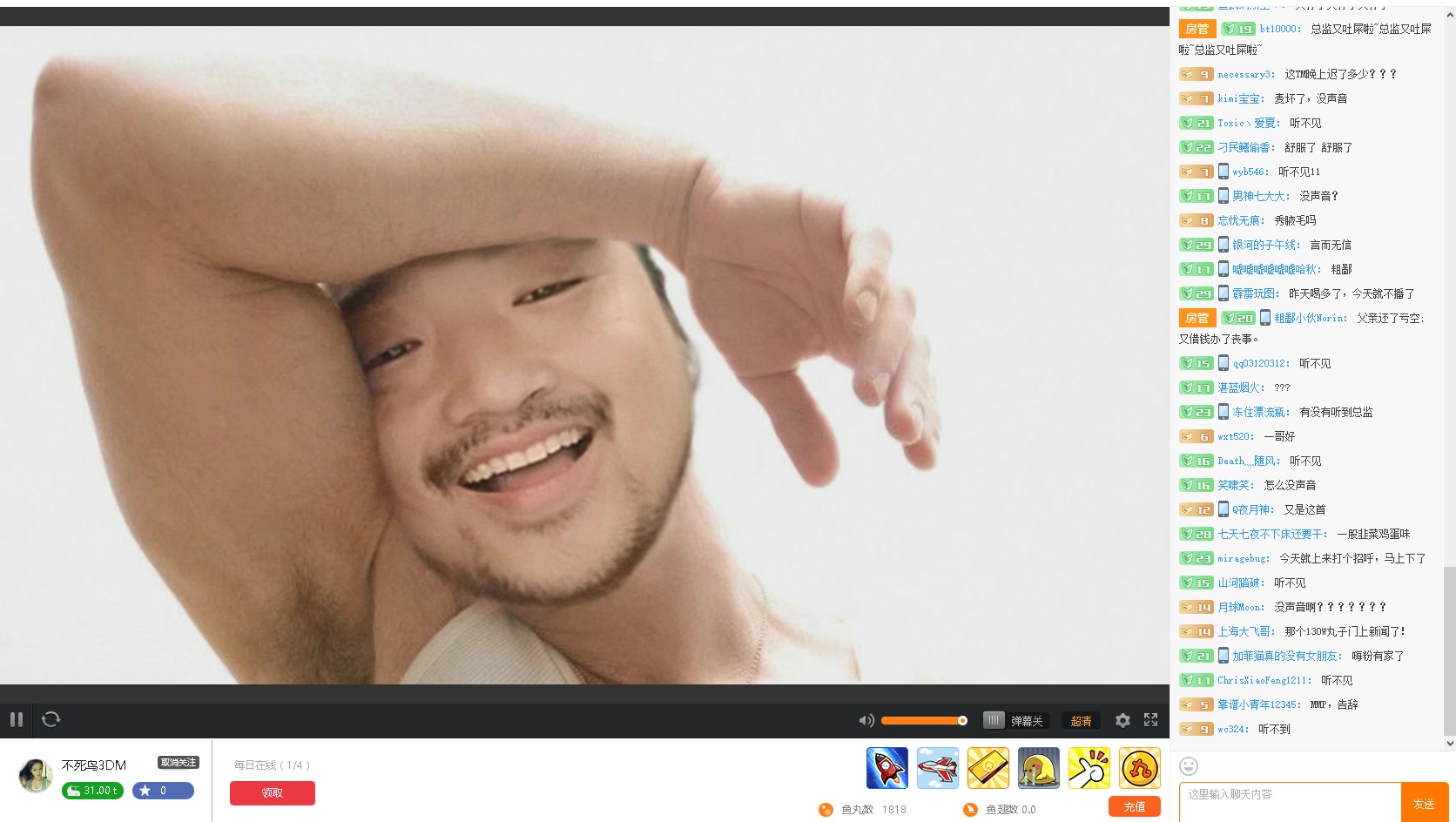This screenshot has height=822, width=1456.
Task: Select the chat message 那个130W丸子门上新闻了!
Action: [x=1345, y=631]
